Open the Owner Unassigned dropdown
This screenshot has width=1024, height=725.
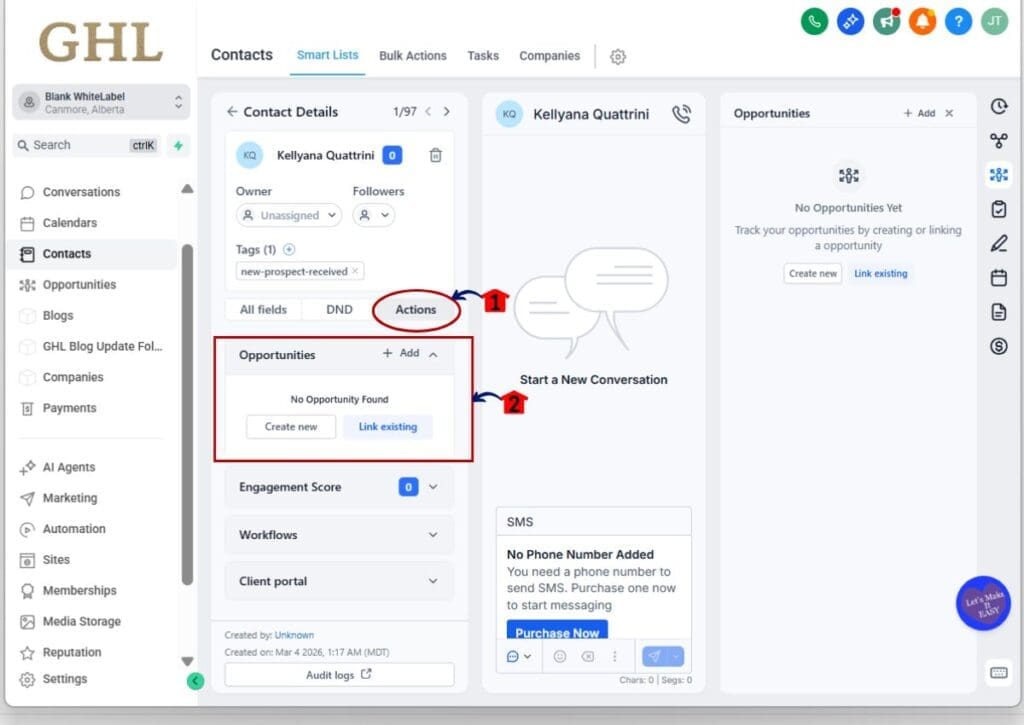click(x=289, y=215)
